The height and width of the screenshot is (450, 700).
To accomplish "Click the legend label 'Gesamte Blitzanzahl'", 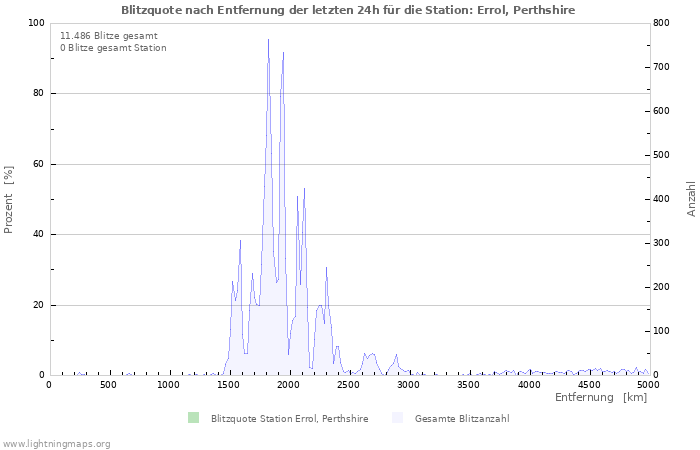I will pyautogui.click(x=462, y=419).
